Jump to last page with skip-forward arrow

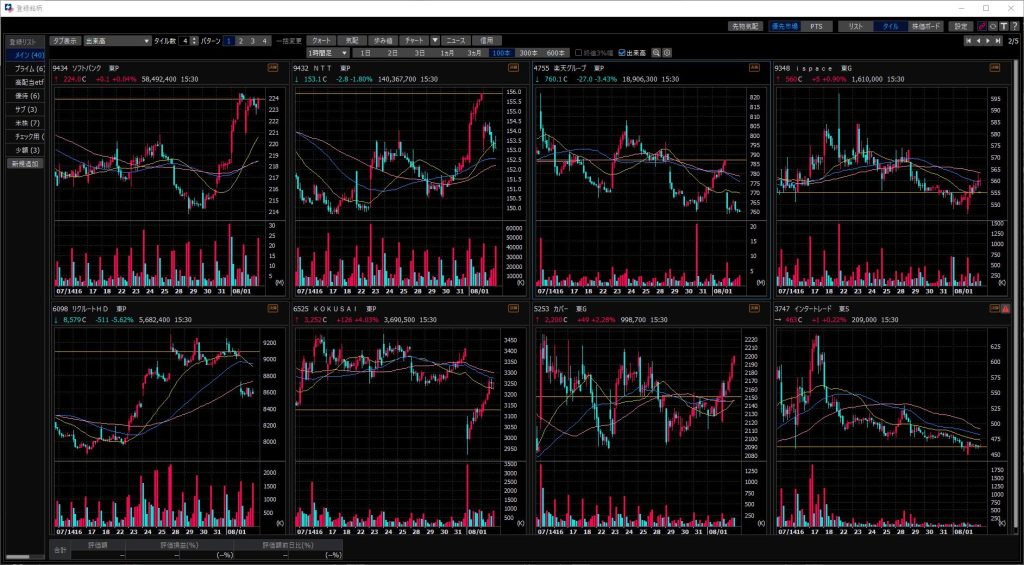[x=998, y=41]
